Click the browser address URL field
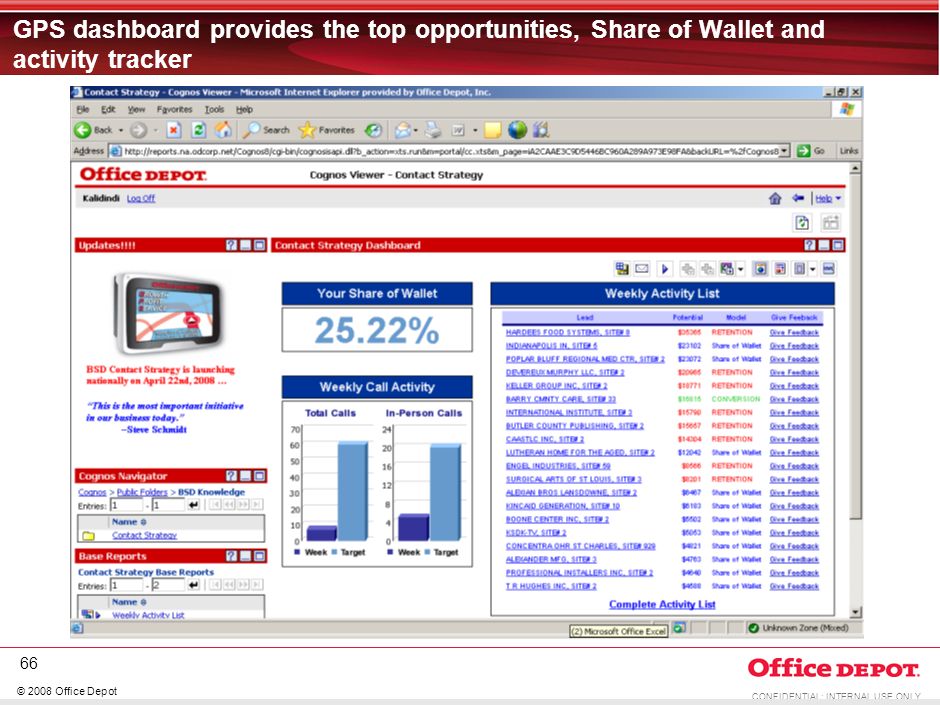Screen dimensions: 940x705 point(451,151)
